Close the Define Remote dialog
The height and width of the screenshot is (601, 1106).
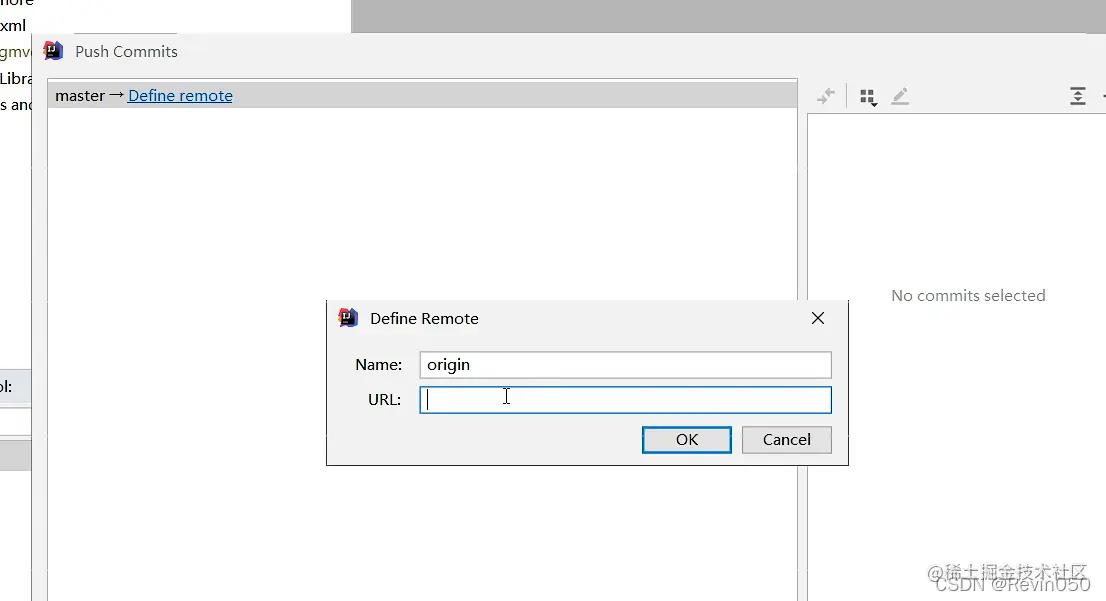click(818, 318)
